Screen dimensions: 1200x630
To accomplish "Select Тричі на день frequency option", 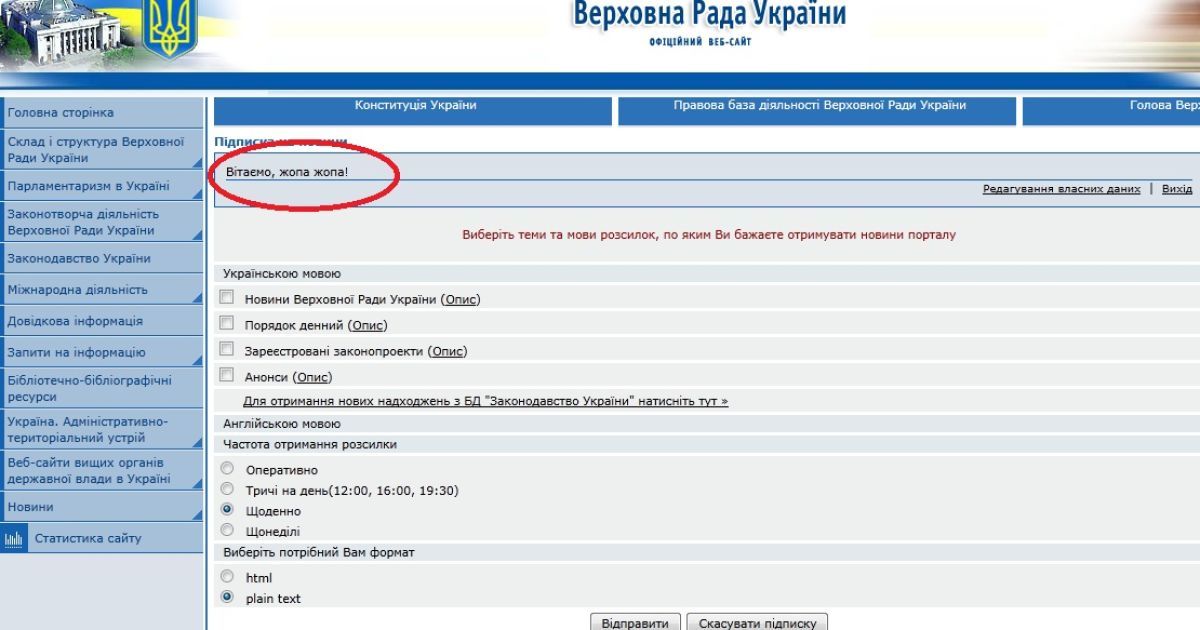I will [x=227, y=489].
